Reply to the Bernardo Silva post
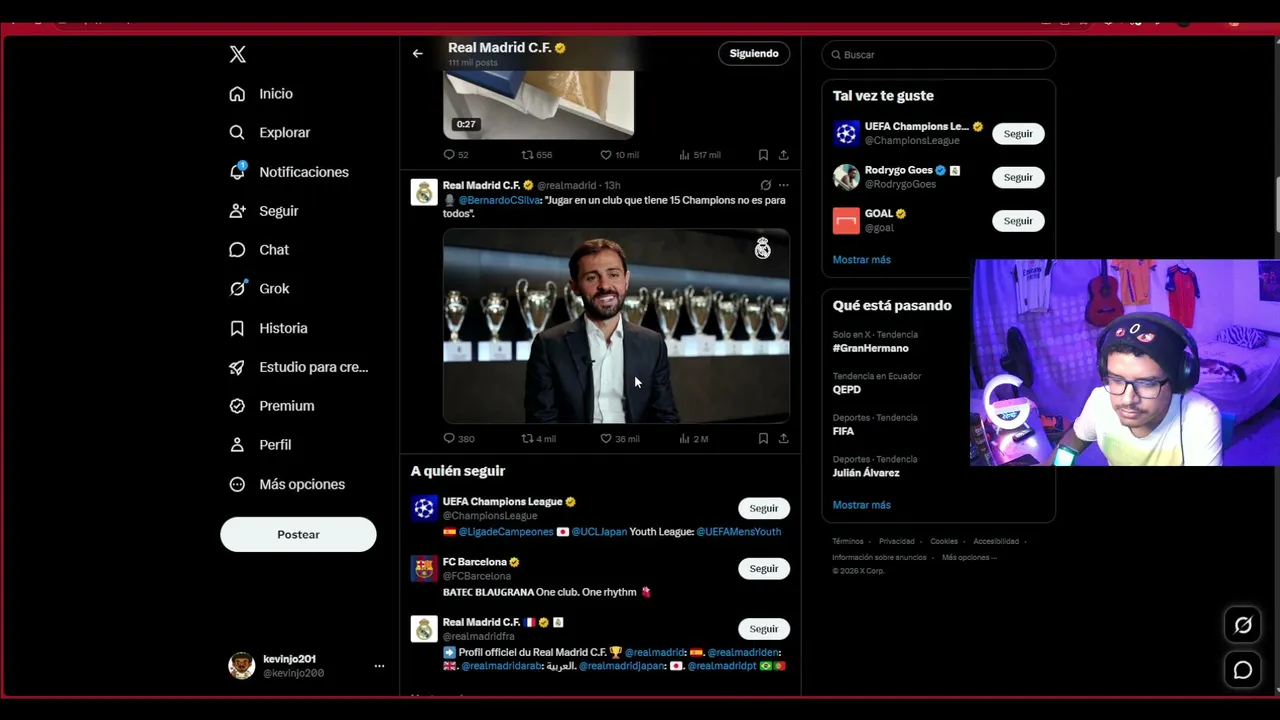 point(449,438)
